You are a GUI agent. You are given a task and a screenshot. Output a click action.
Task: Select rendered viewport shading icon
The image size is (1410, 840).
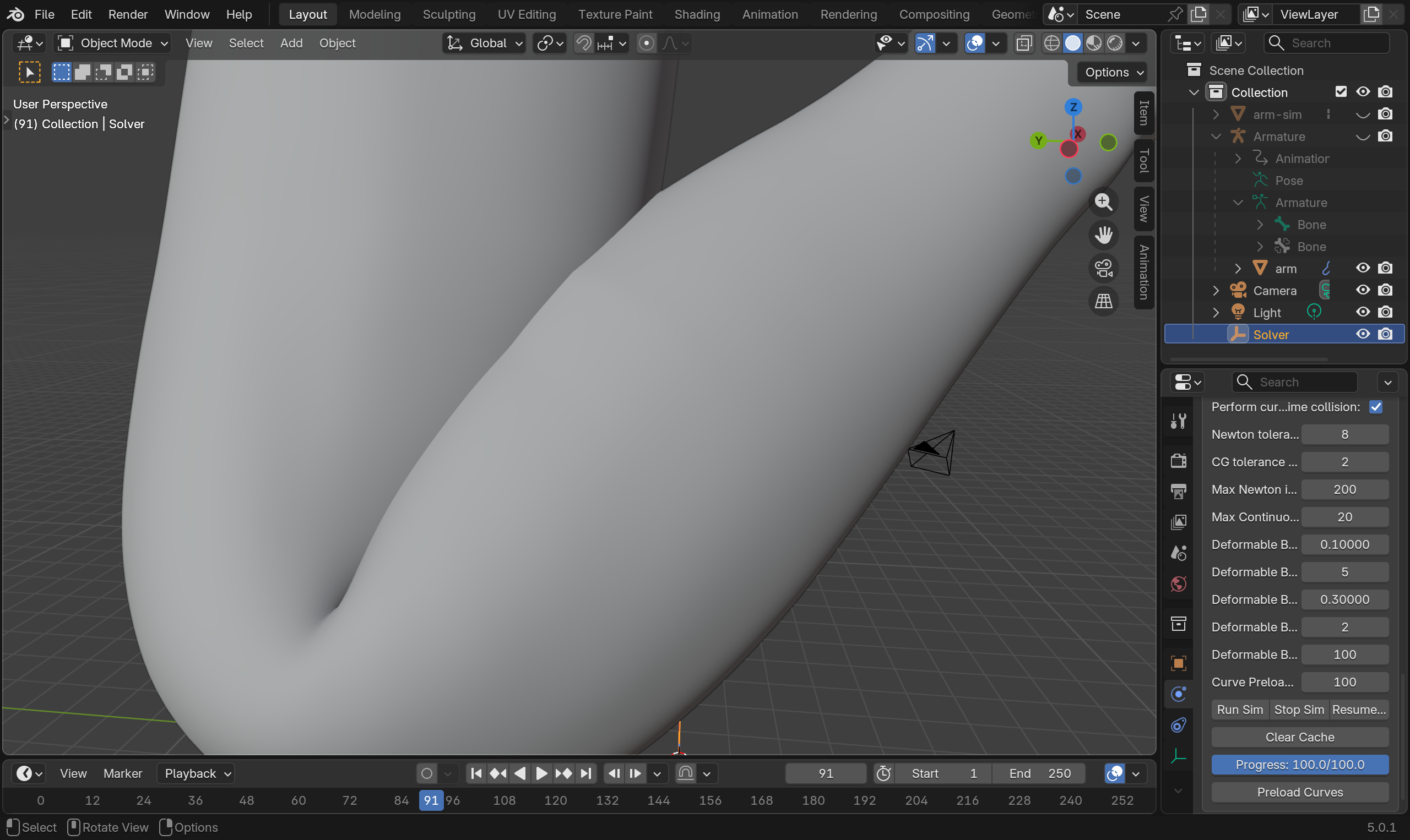point(1115,43)
